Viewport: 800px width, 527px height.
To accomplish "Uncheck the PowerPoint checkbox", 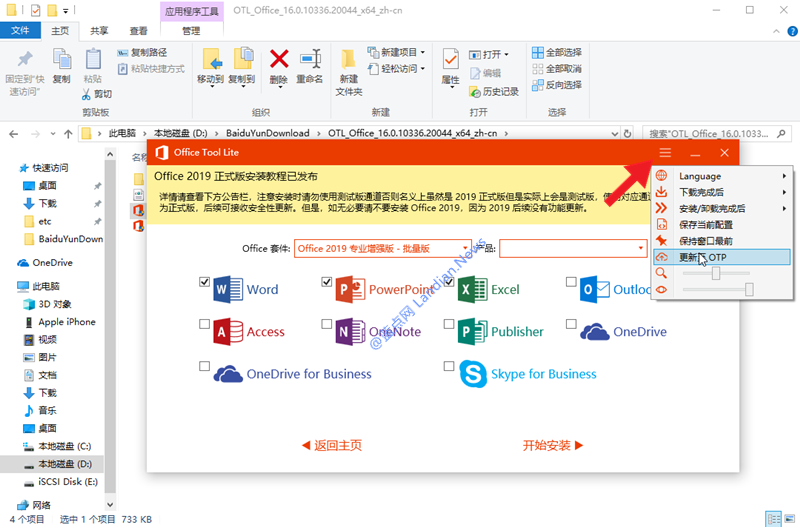I will 327,281.
